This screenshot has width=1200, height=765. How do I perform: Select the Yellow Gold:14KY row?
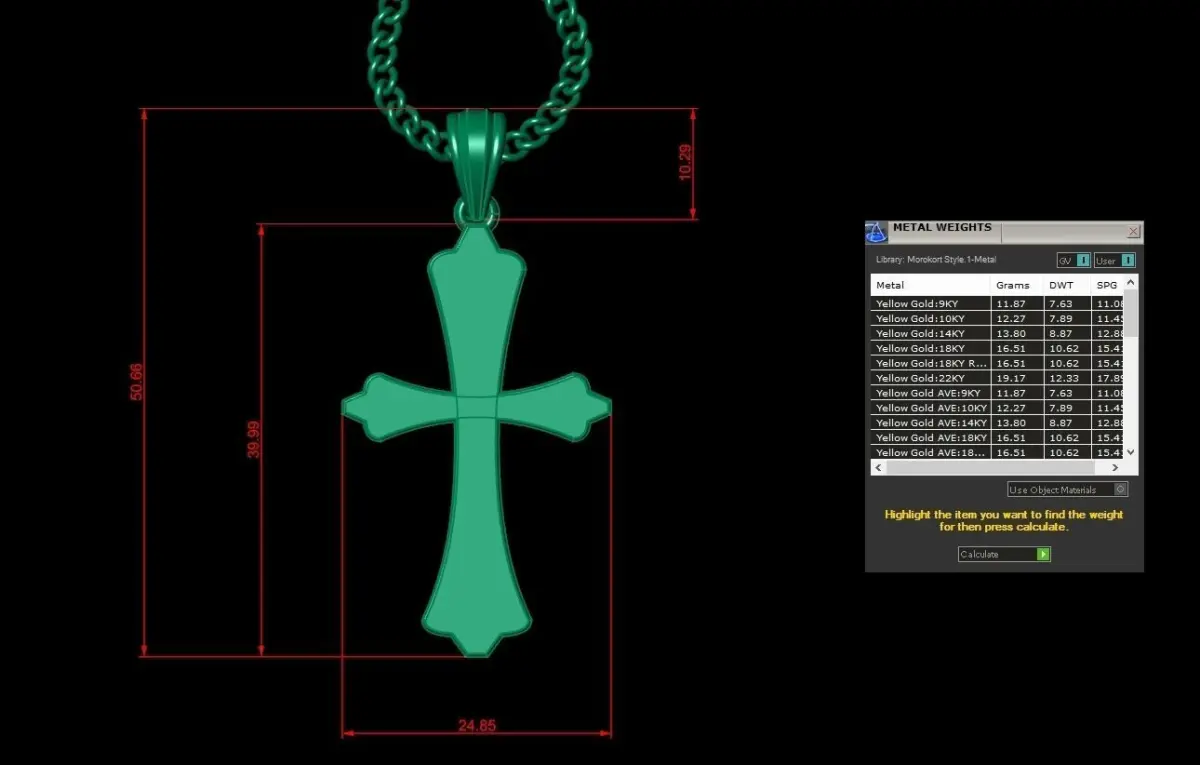click(x=997, y=333)
